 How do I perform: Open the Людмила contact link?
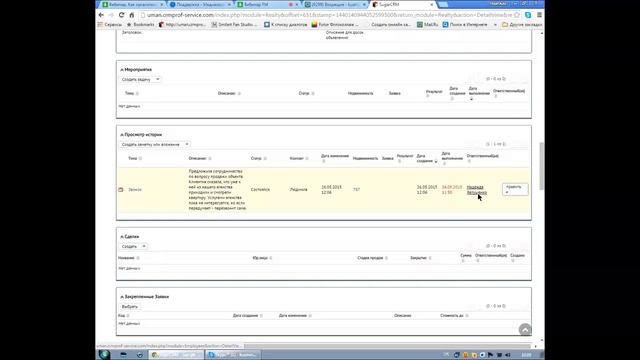tap(298, 190)
